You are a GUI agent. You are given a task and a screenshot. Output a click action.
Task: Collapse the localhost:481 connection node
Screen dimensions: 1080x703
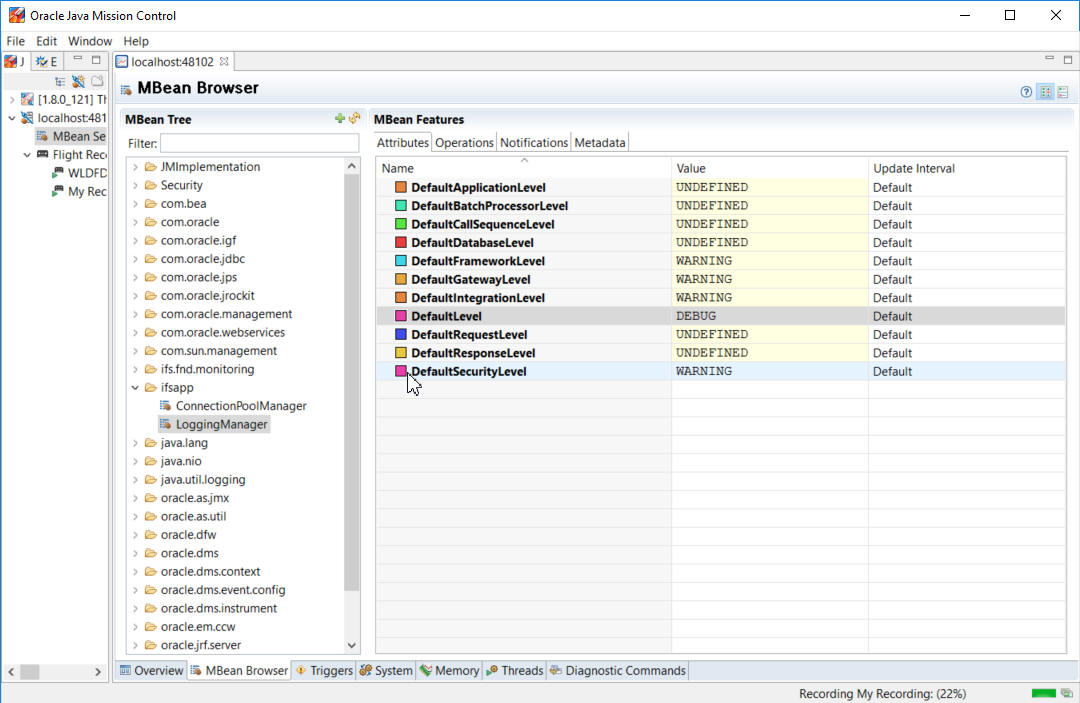click(12, 118)
